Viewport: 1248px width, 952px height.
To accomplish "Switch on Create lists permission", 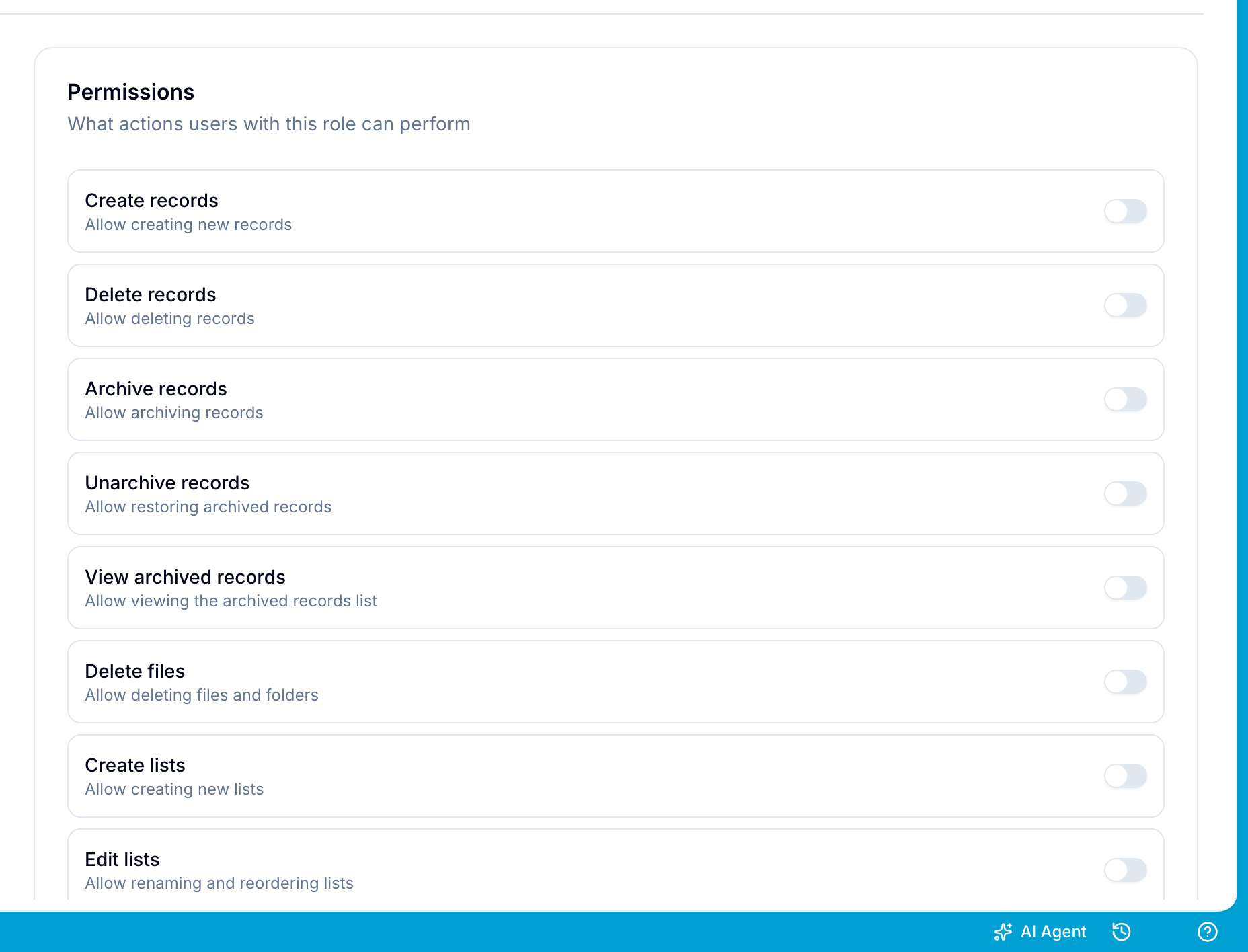I will click(1125, 776).
